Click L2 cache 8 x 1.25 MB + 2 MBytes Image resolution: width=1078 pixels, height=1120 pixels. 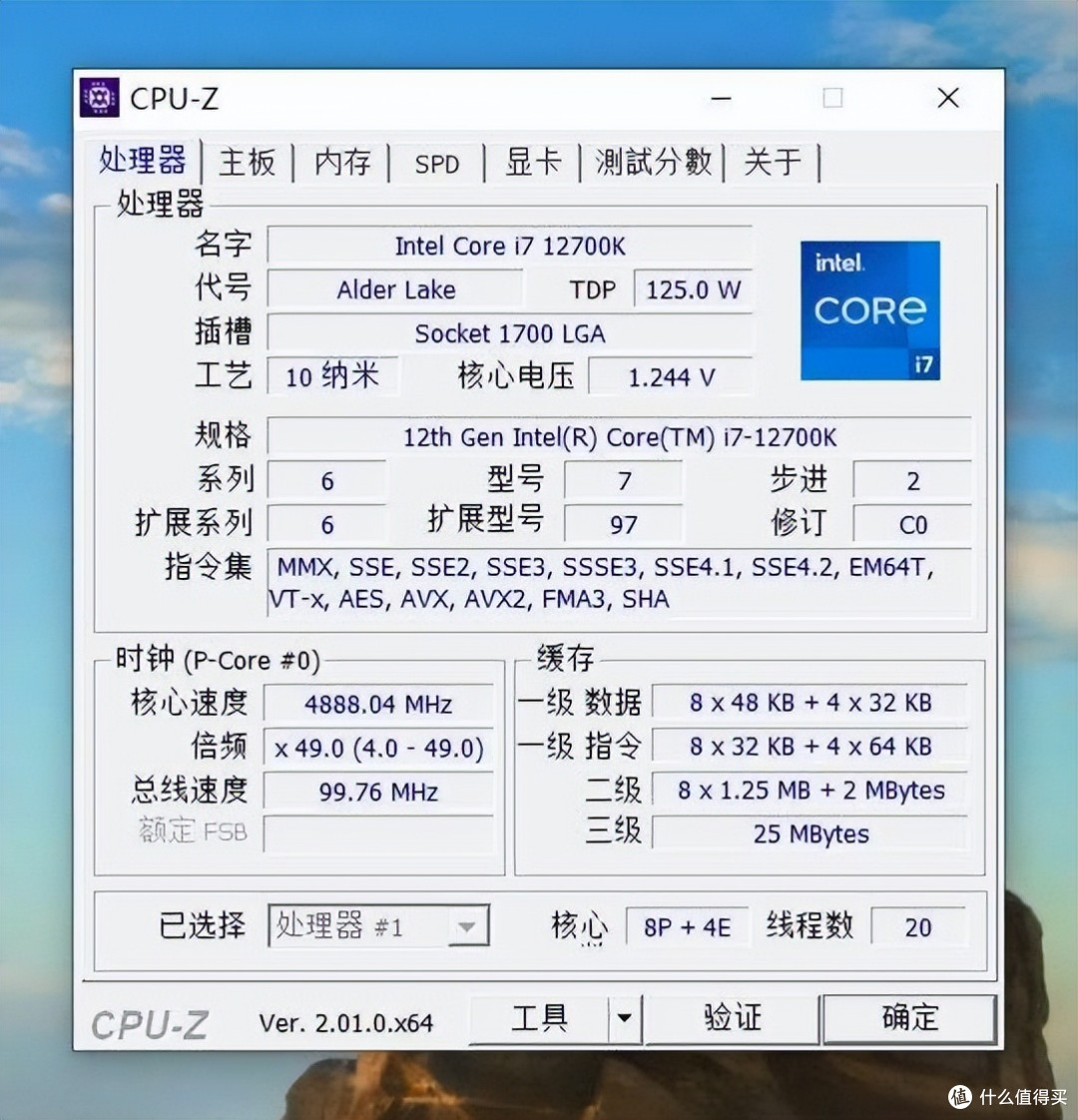pyautogui.click(x=810, y=790)
